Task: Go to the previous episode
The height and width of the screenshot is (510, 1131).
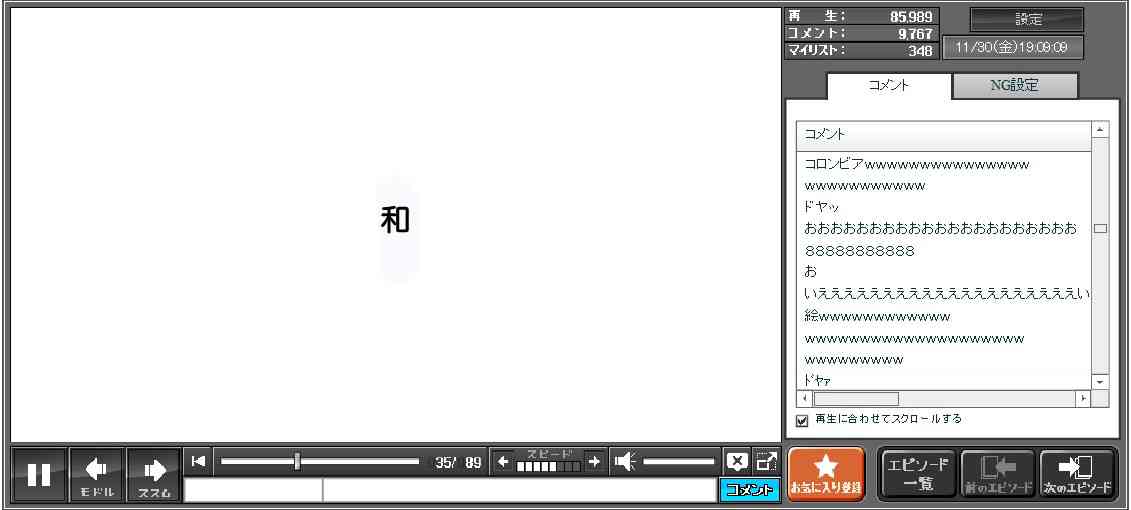Action: (997, 474)
